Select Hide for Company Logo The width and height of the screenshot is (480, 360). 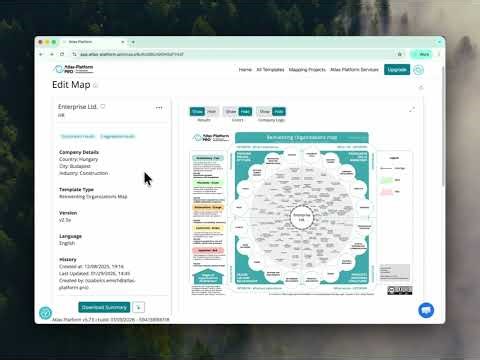[279, 112]
